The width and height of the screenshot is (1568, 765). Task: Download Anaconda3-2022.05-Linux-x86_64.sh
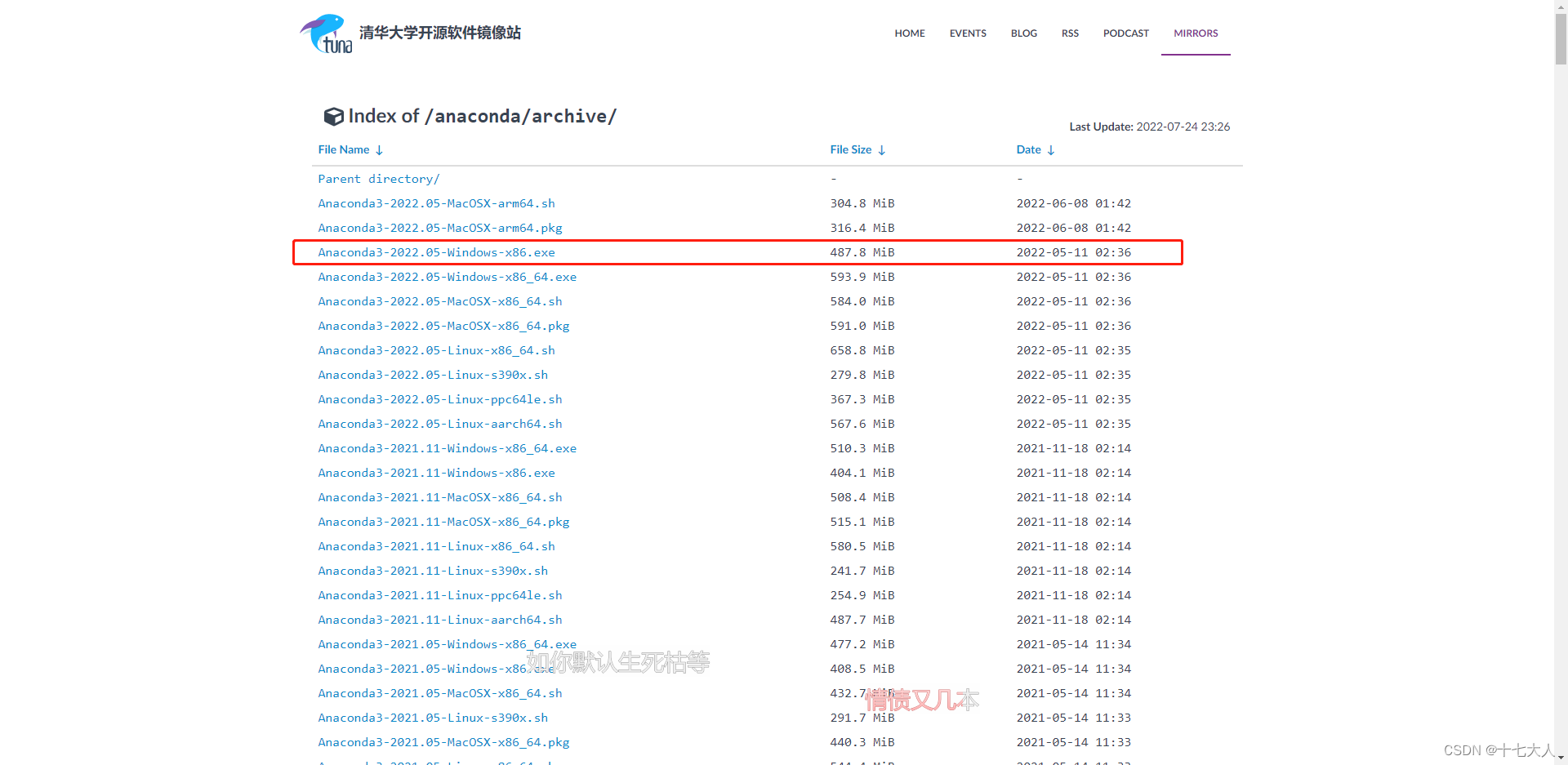[x=436, y=350]
